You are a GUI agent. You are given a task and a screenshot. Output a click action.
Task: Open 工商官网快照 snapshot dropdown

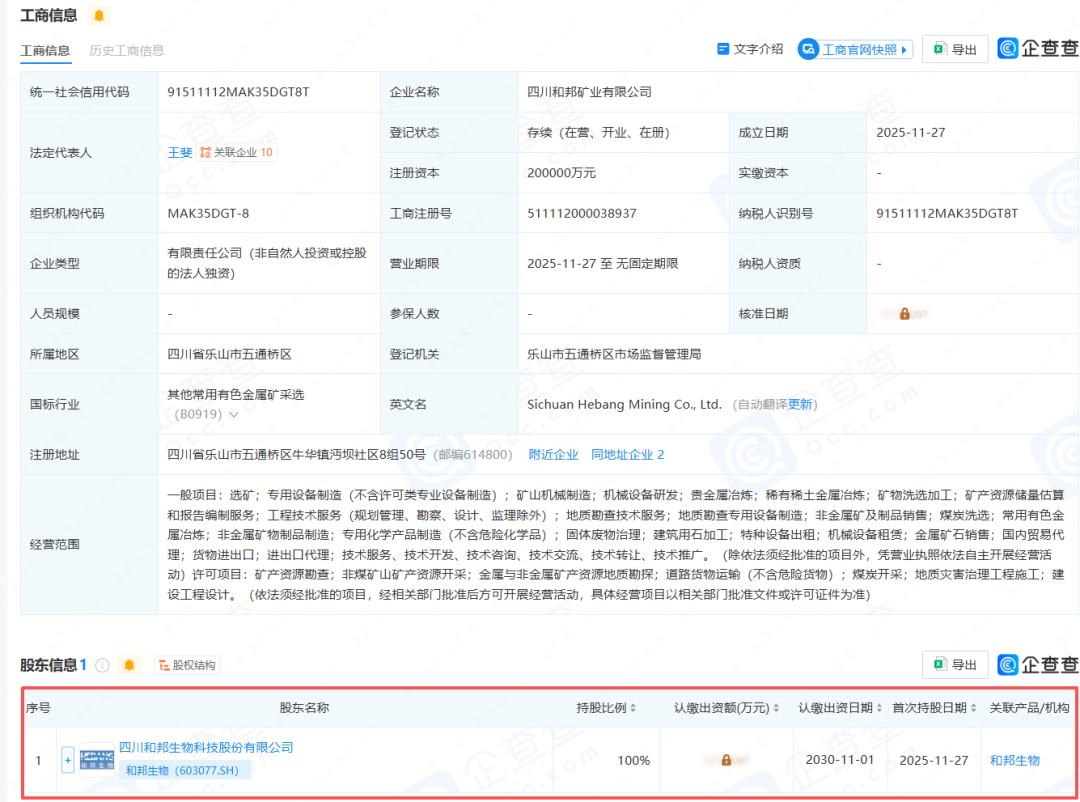click(x=855, y=49)
